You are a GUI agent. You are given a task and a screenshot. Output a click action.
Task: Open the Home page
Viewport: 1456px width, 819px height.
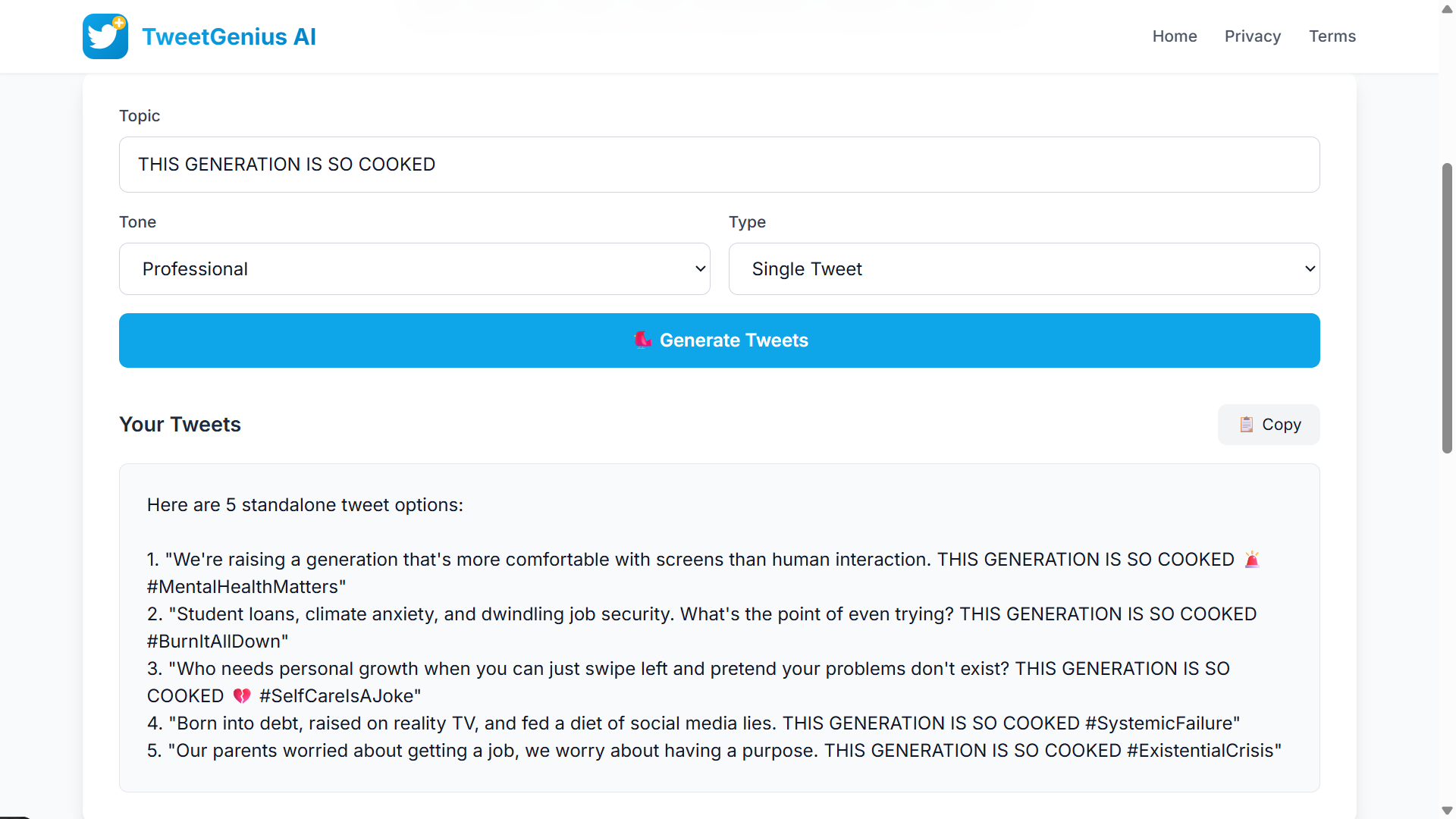pyautogui.click(x=1175, y=36)
